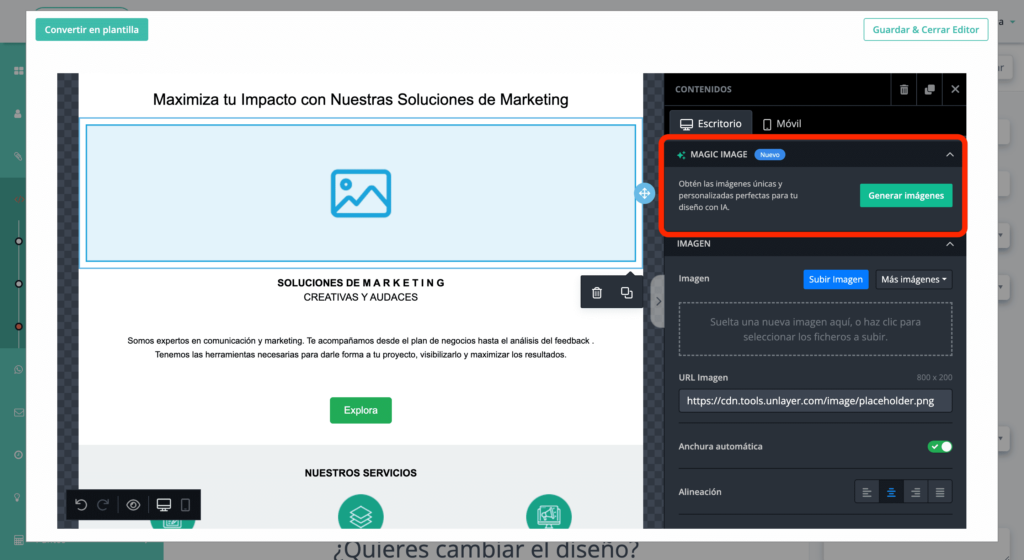Image resolution: width=1024 pixels, height=560 pixels.
Task: Switch to desktop view icon in bottom toolbar
Action: point(164,505)
